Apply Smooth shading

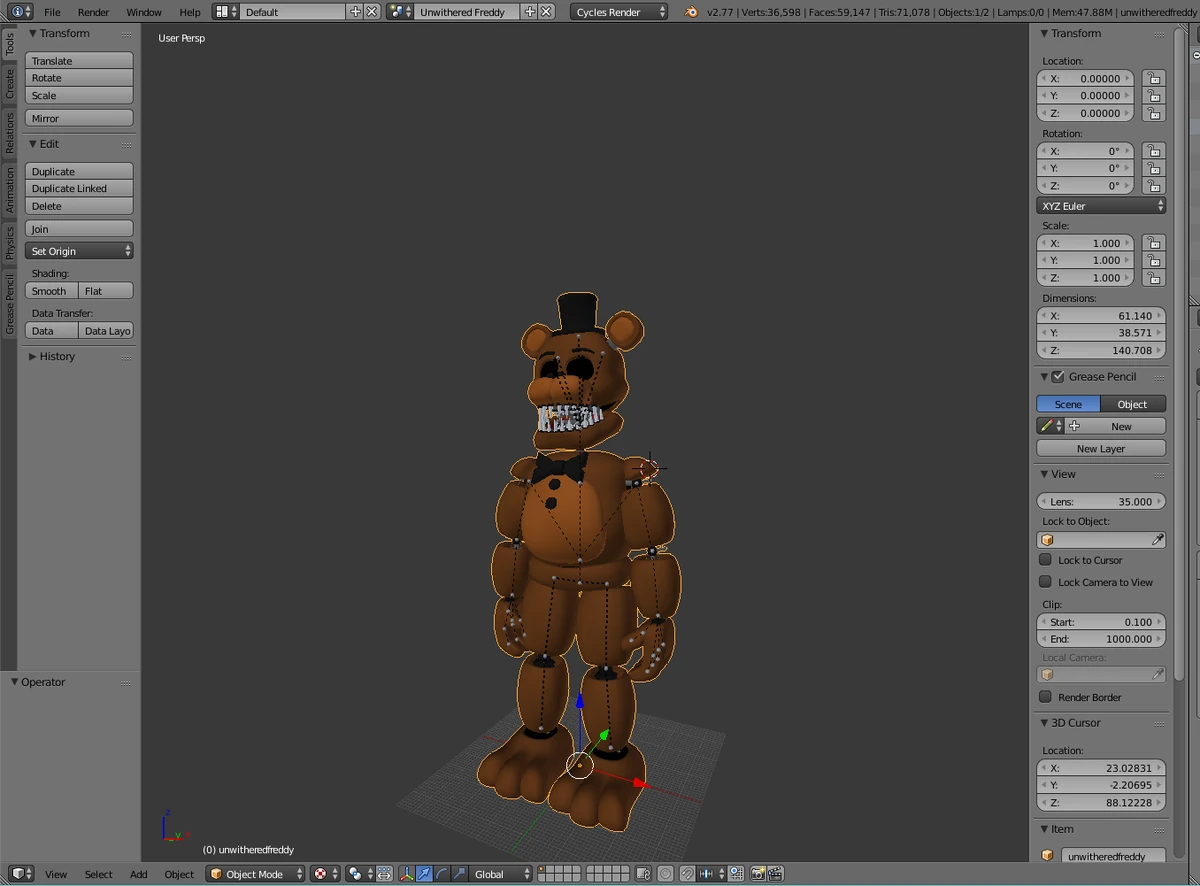tap(49, 290)
